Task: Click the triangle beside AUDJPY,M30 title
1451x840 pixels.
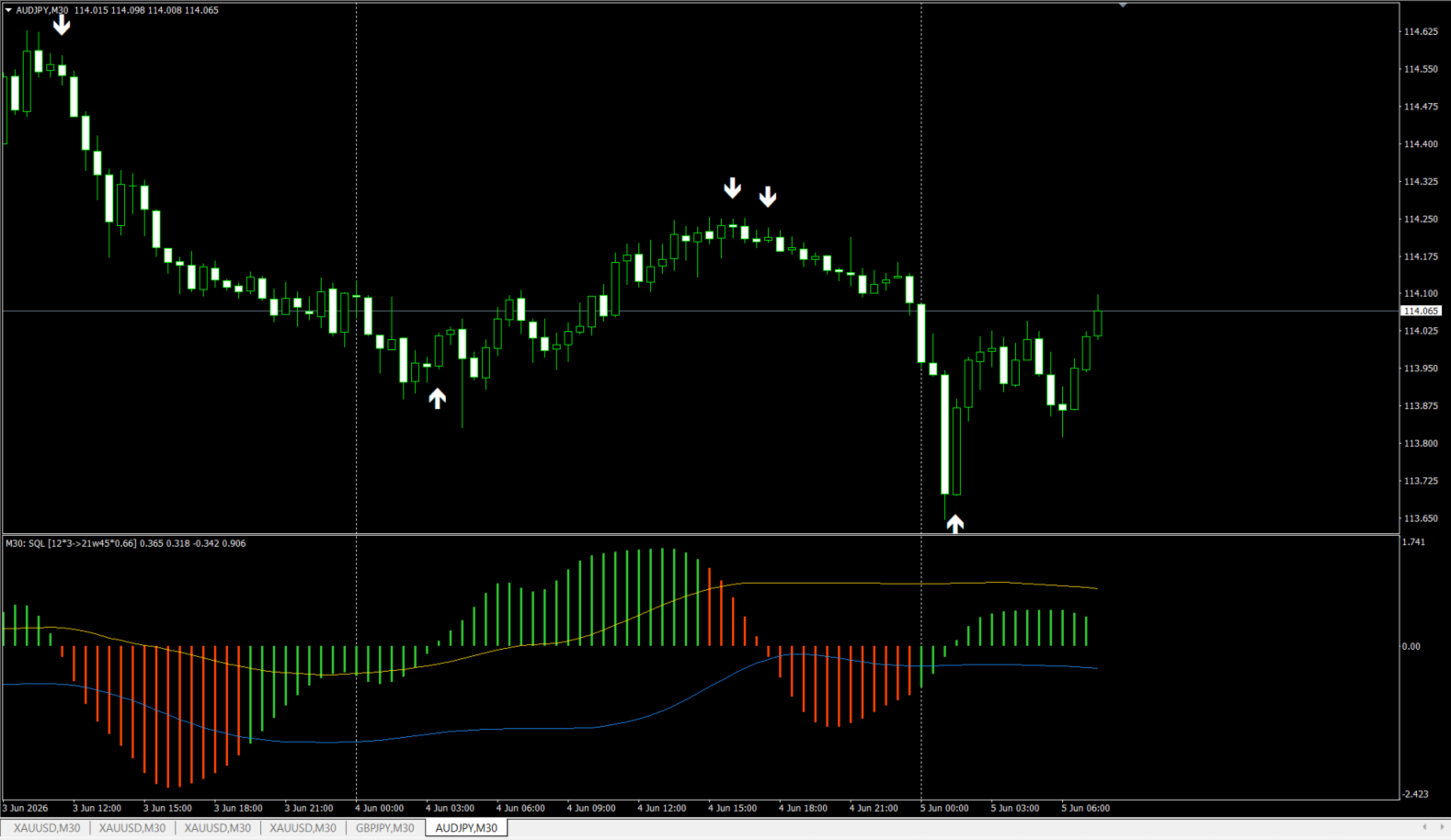Action: tap(8, 10)
